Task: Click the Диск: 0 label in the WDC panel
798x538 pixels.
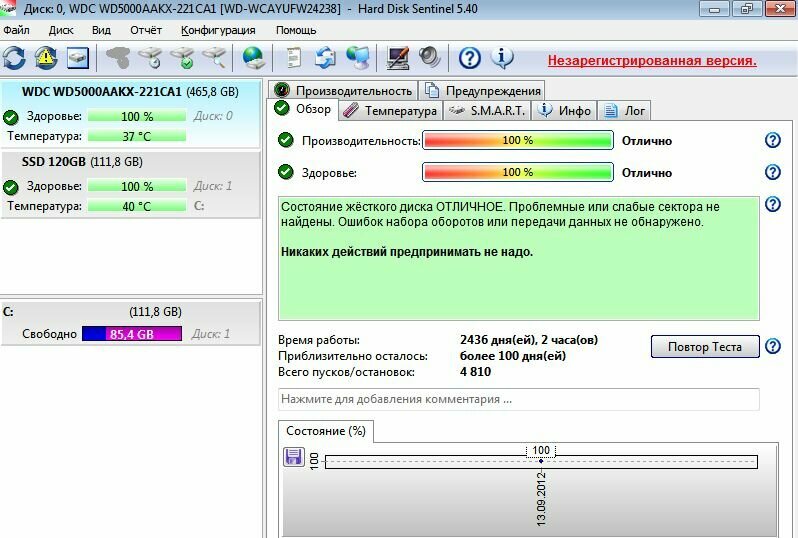Action: [x=213, y=116]
